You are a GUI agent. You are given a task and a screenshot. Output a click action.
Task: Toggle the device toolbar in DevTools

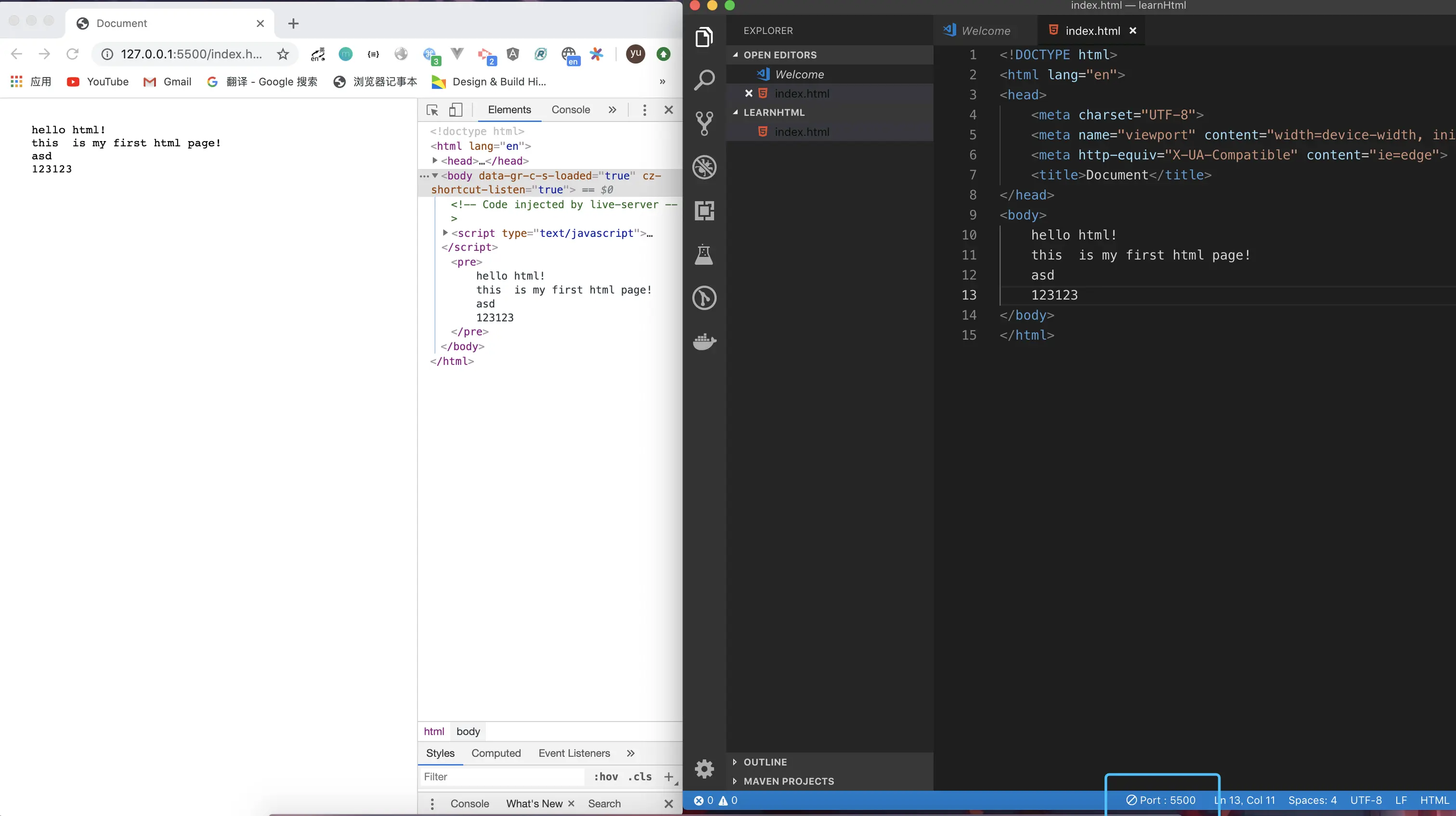455,110
